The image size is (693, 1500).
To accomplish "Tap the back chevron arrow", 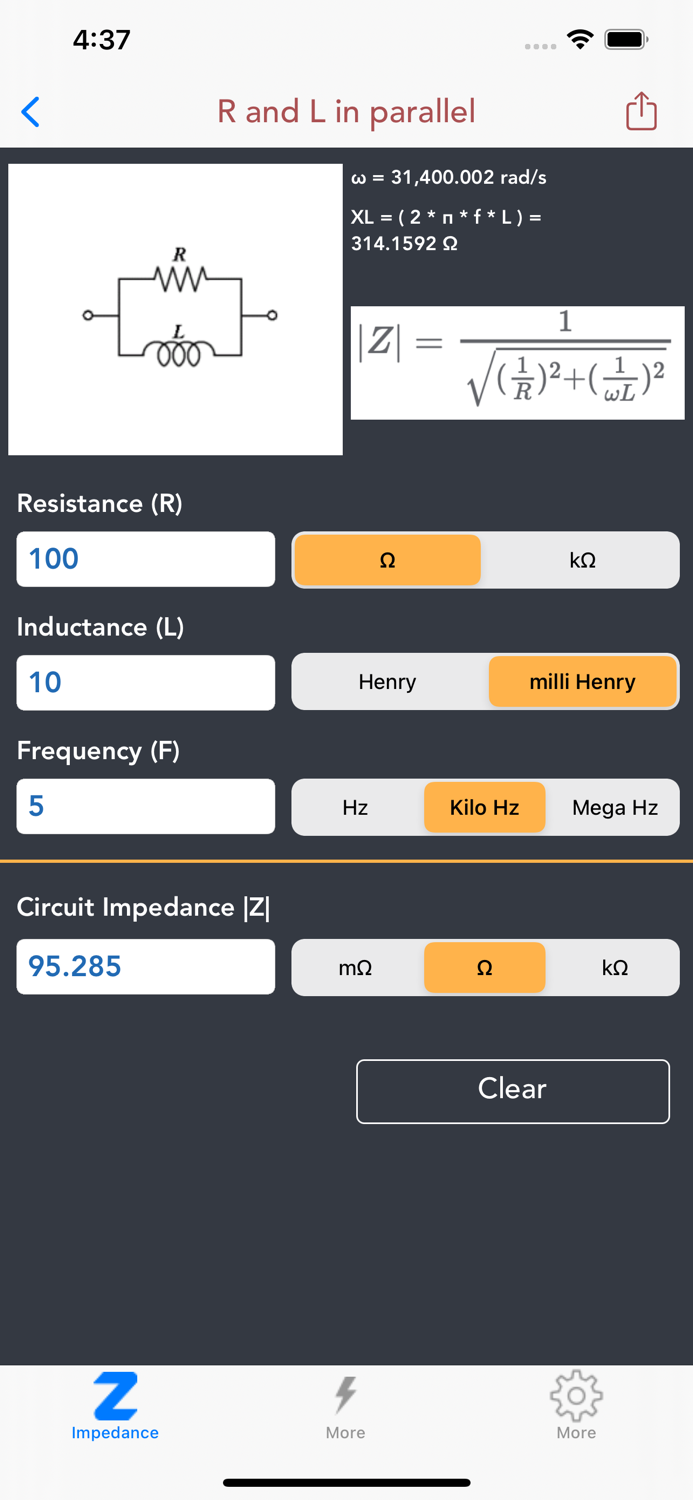I will coord(30,112).
